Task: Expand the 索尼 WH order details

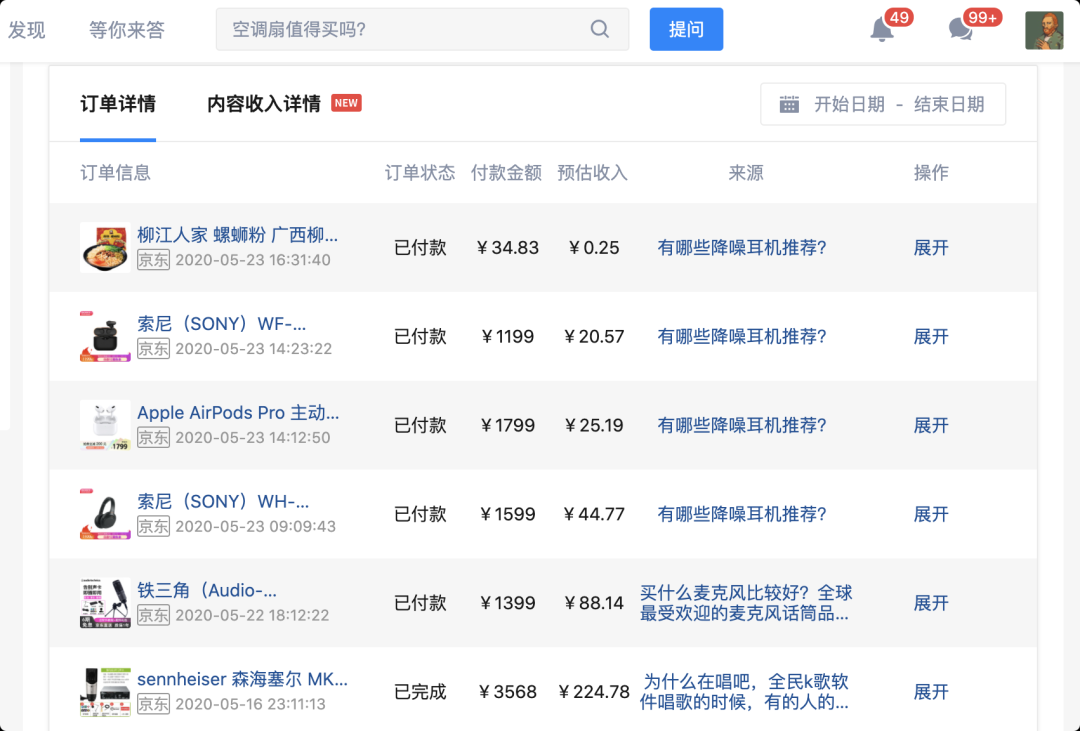Action: coord(931,515)
